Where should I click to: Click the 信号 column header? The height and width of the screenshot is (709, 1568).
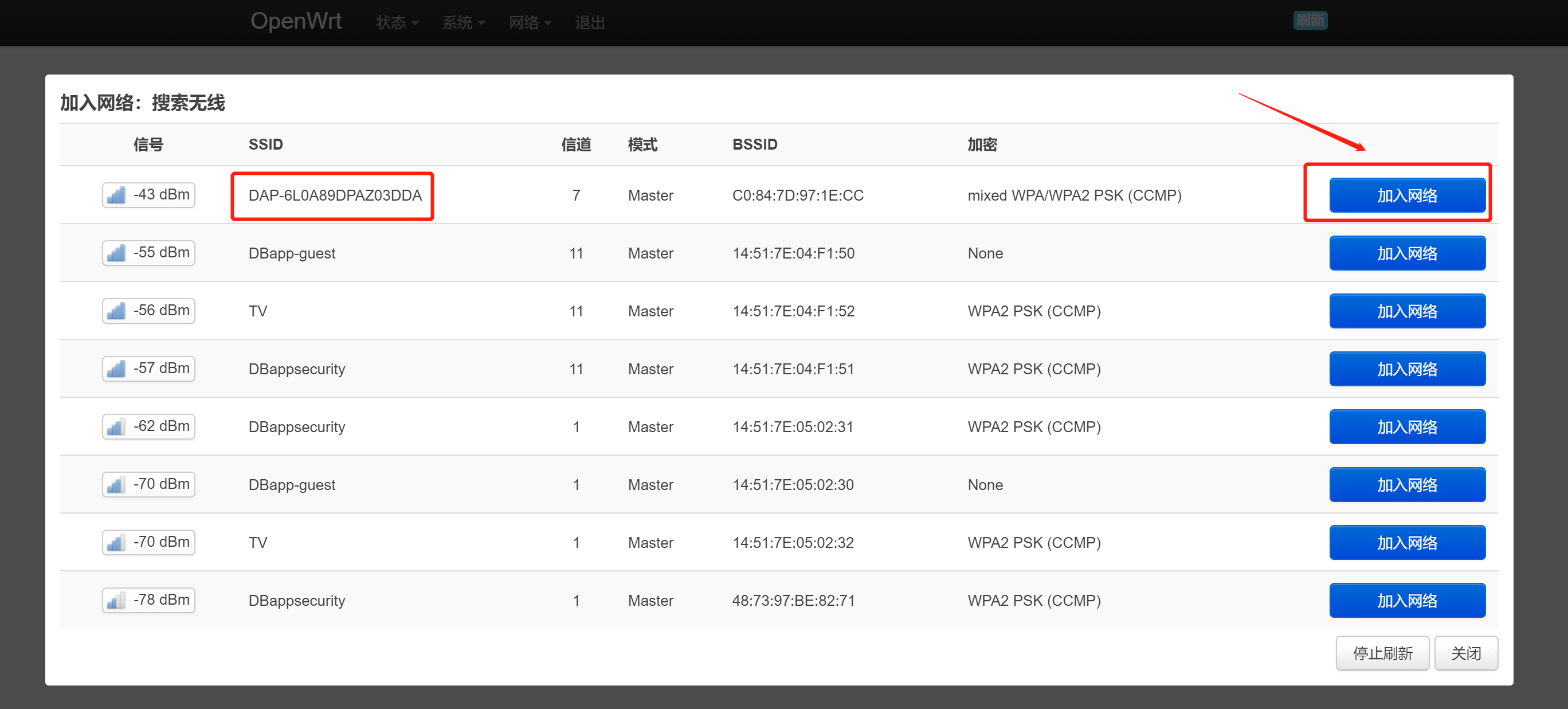click(148, 144)
